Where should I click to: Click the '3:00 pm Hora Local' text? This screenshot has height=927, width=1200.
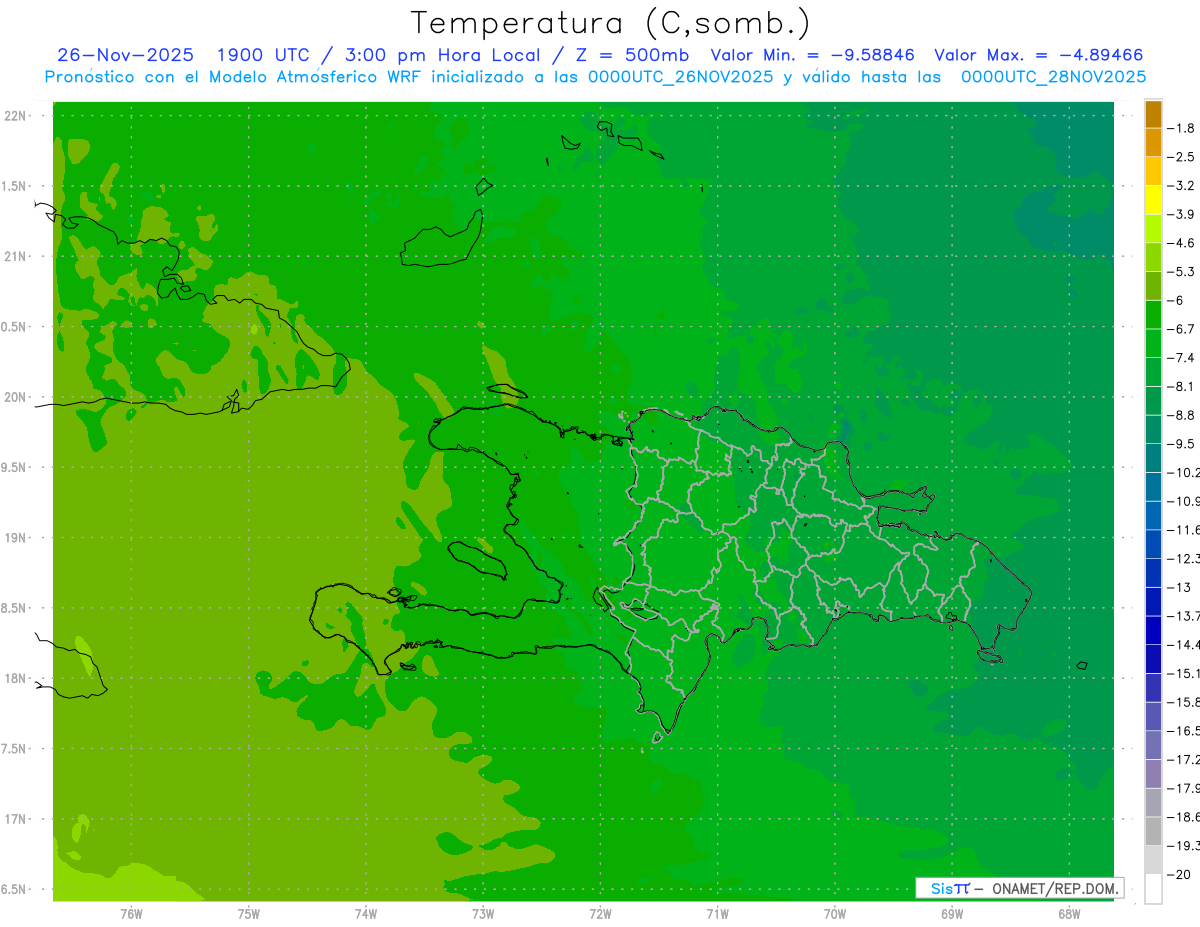[441, 55]
